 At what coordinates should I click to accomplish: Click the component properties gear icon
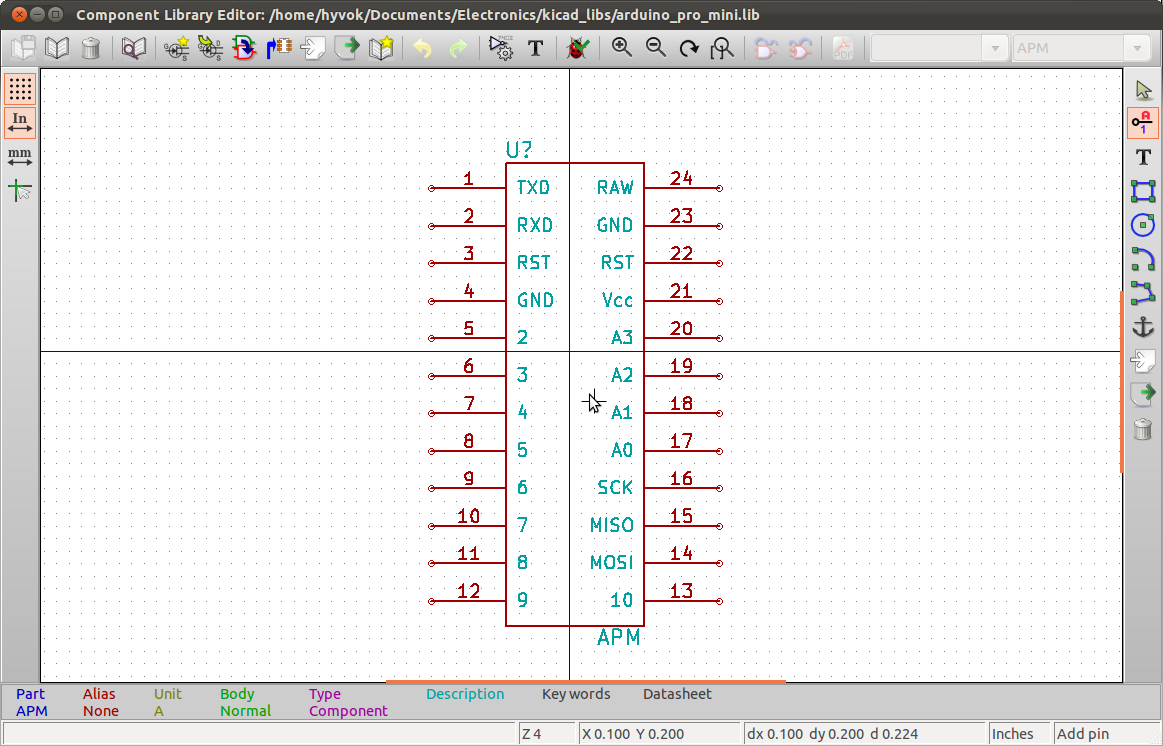click(500, 48)
